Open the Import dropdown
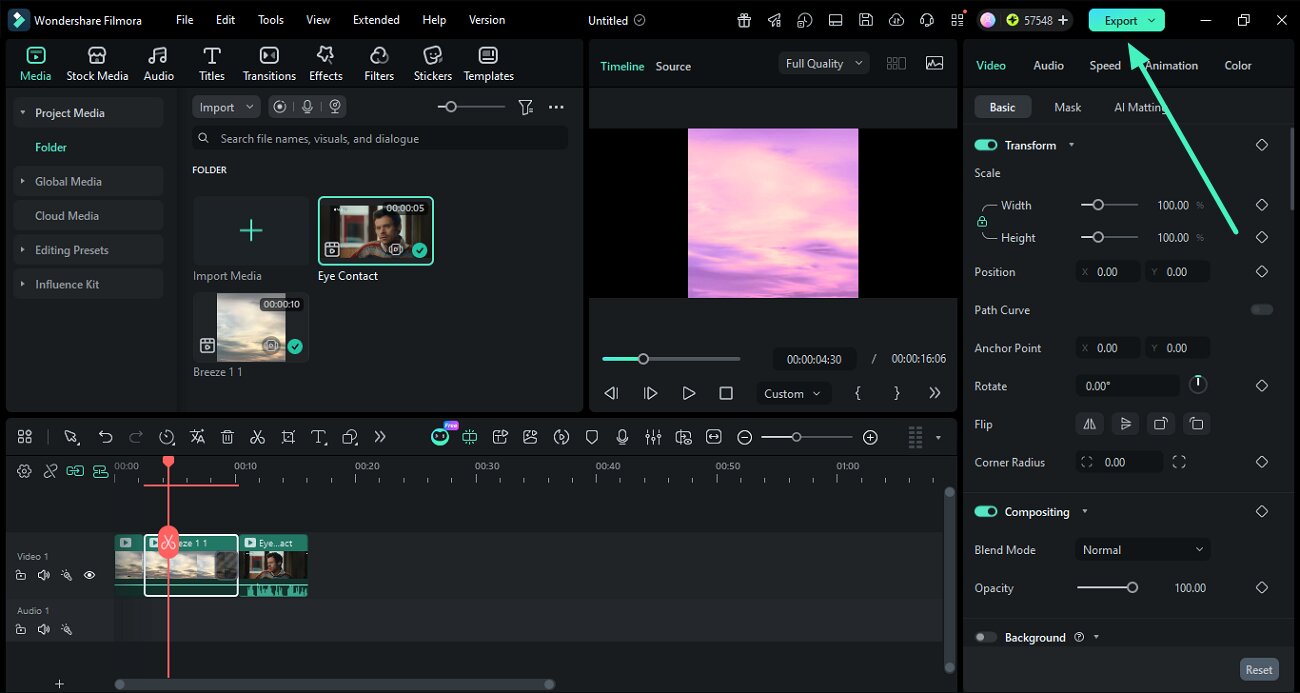 pyautogui.click(x=226, y=107)
